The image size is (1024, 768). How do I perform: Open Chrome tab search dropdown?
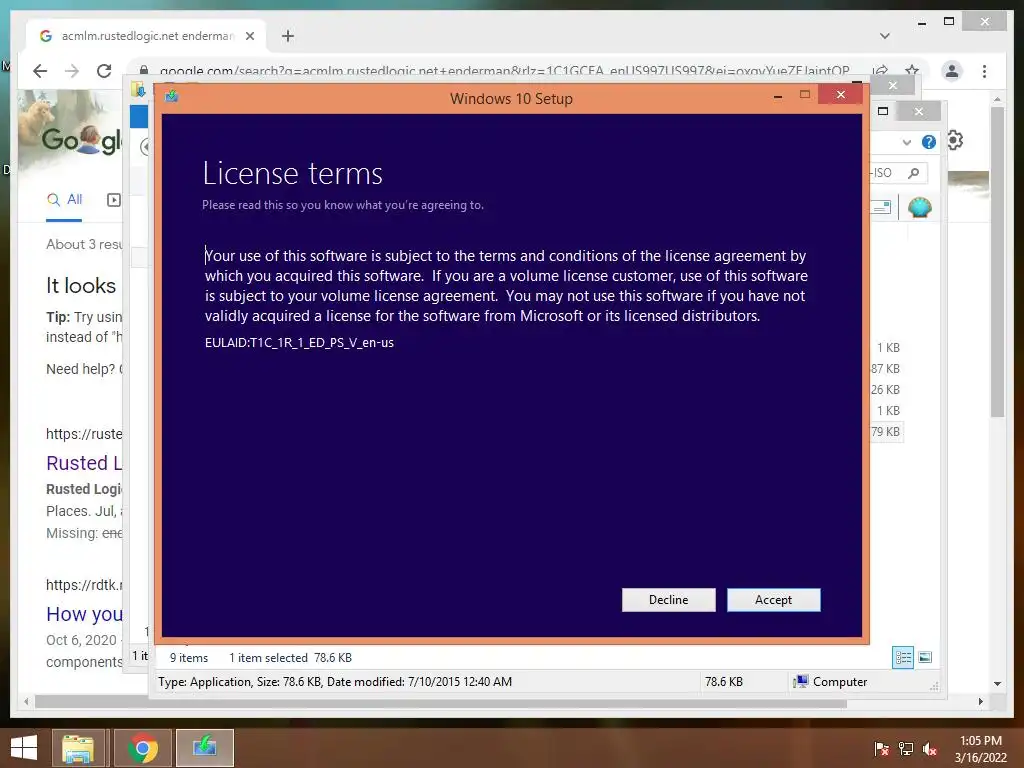(x=885, y=36)
